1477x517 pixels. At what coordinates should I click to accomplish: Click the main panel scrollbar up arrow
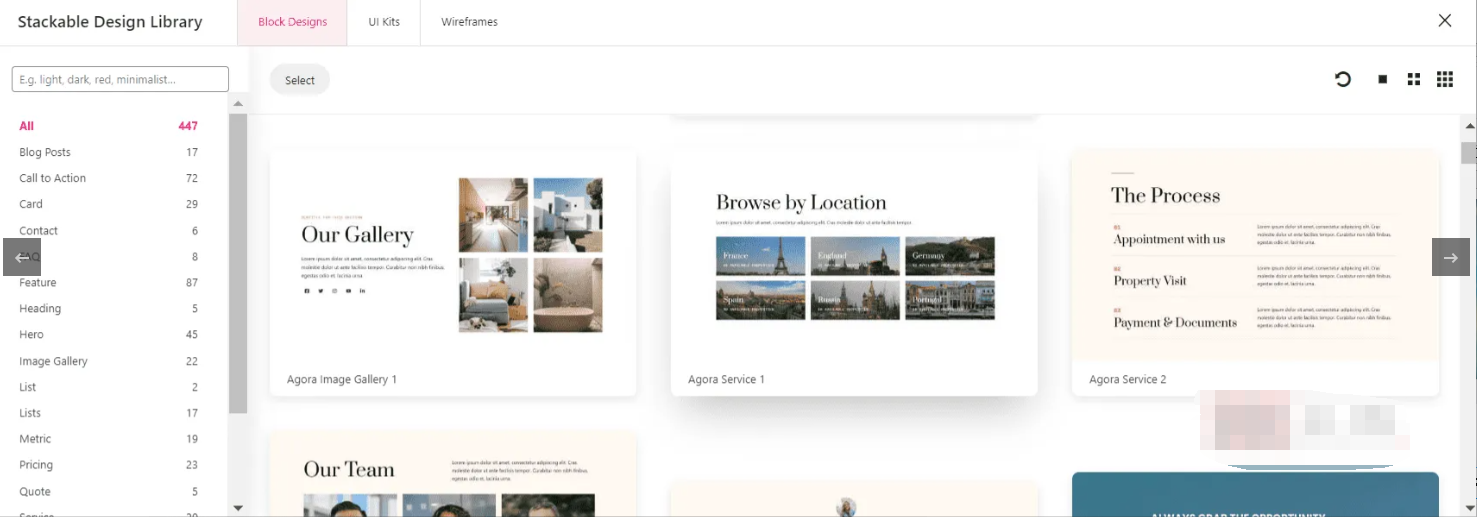pyautogui.click(x=1469, y=126)
